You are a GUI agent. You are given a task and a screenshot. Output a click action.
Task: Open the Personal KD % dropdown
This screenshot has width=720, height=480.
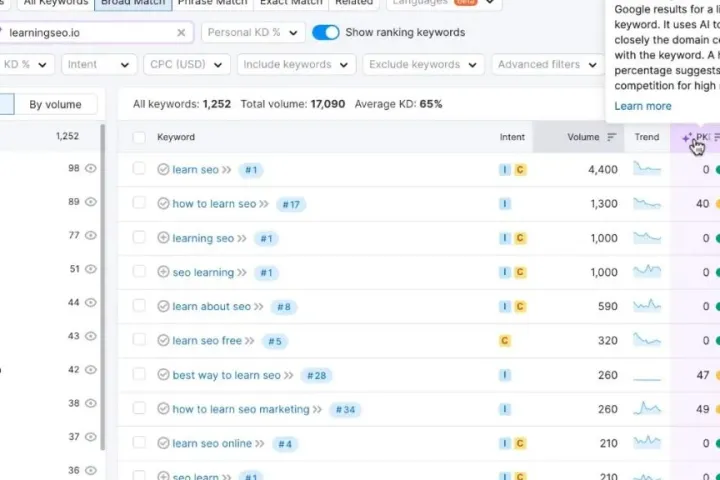[x=253, y=33]
